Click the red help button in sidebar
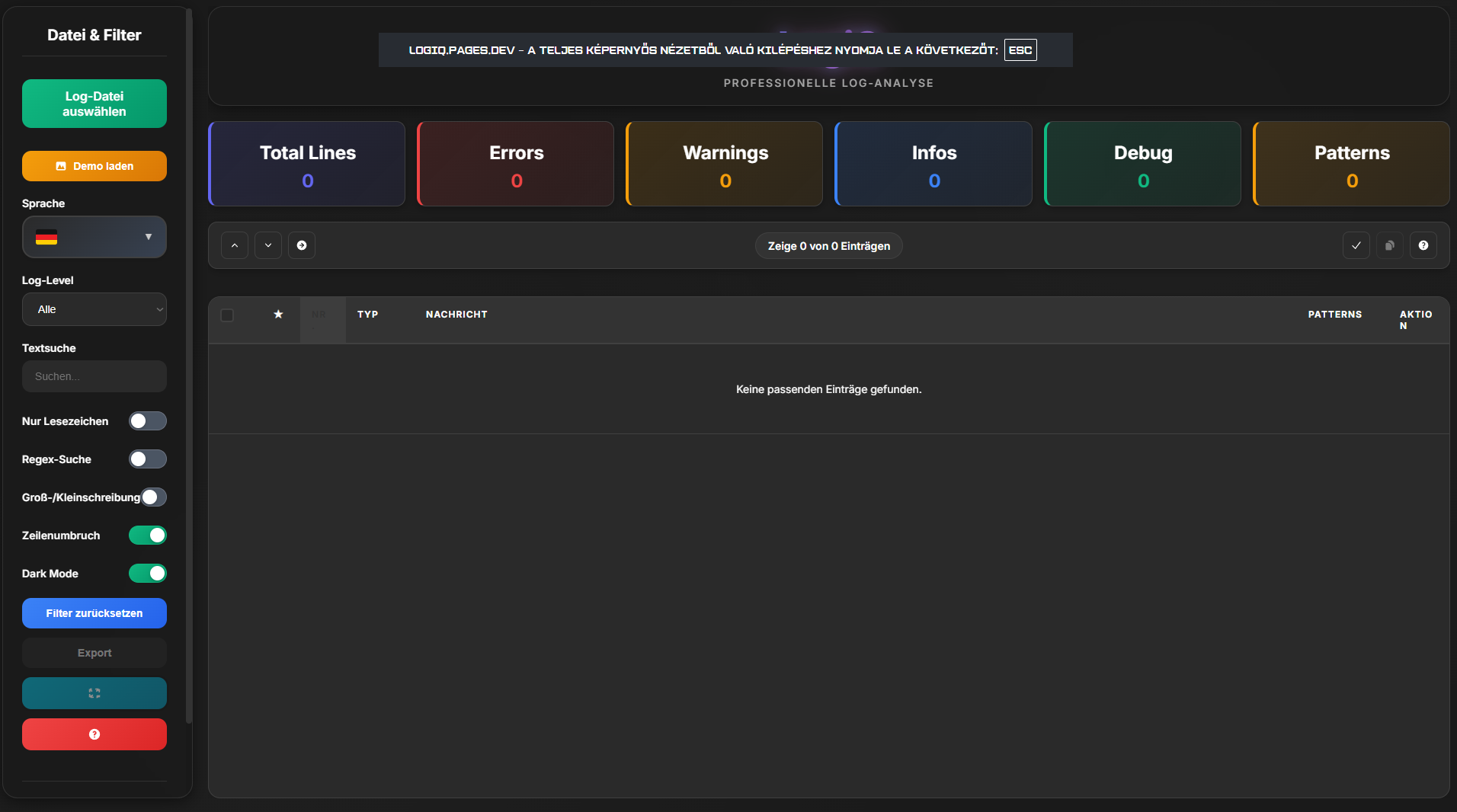Viewport: 1457px width, 812px height. 94,734
